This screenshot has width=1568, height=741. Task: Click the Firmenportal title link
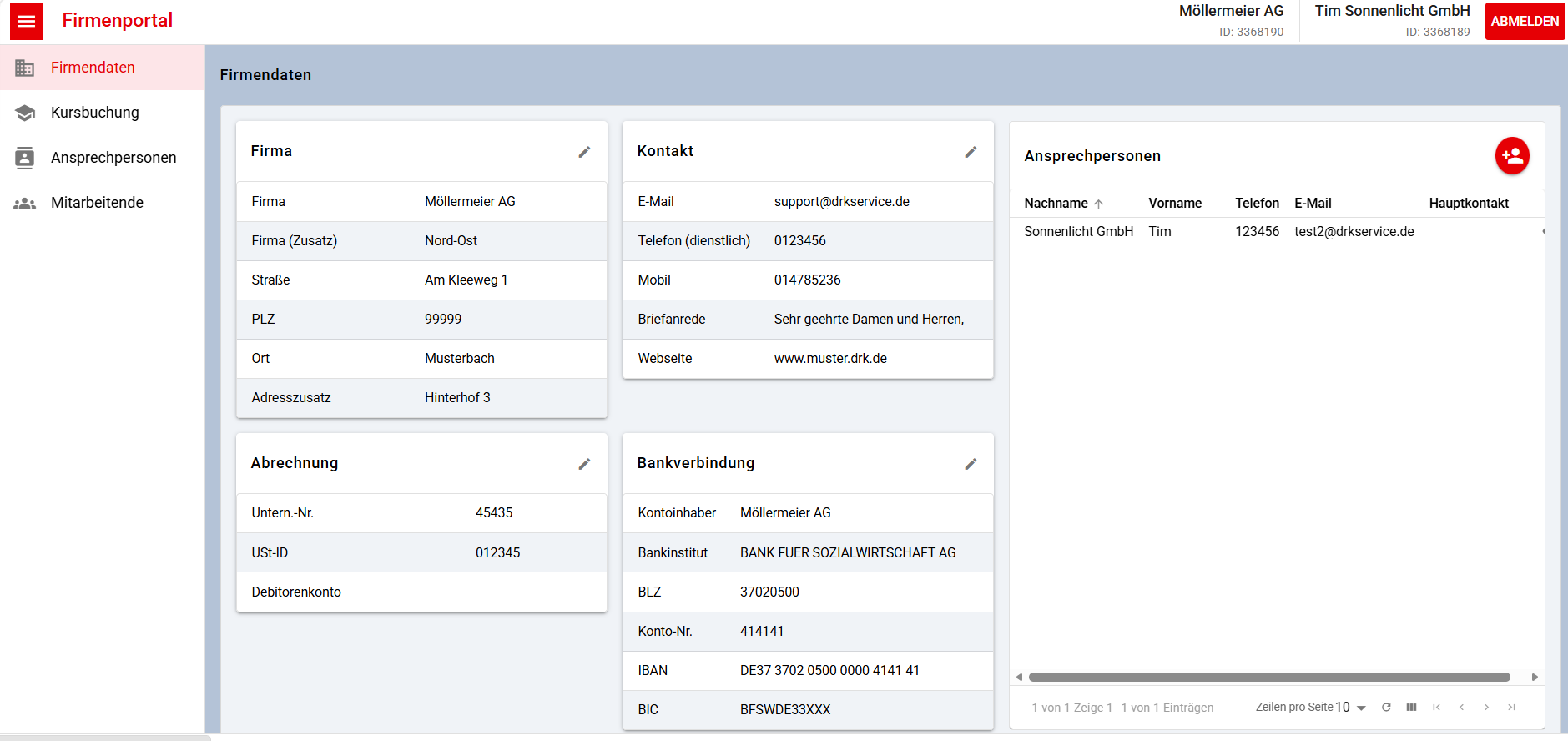[x=117, y=20]
